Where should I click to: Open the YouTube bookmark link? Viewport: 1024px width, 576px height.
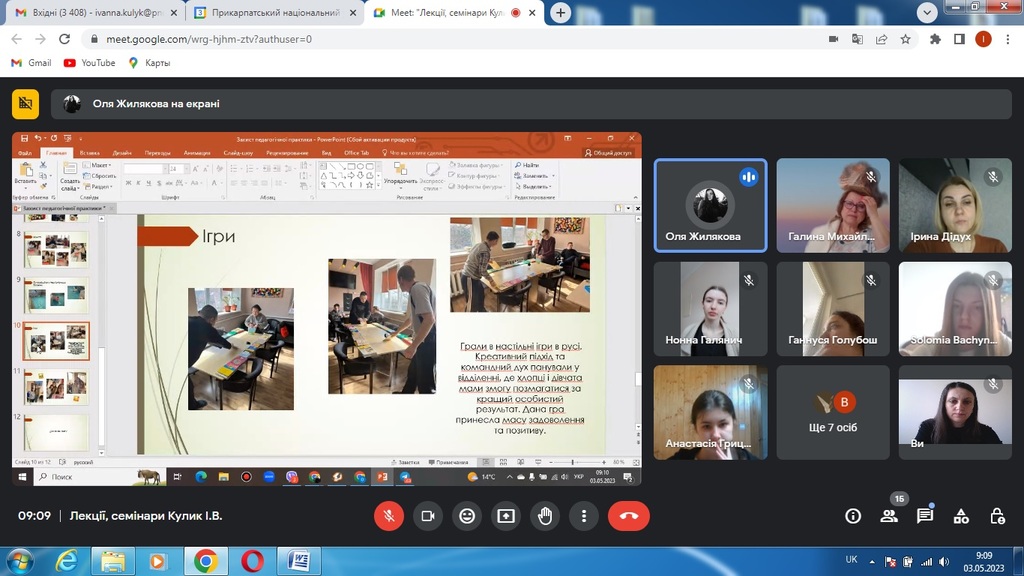[89, 63]
